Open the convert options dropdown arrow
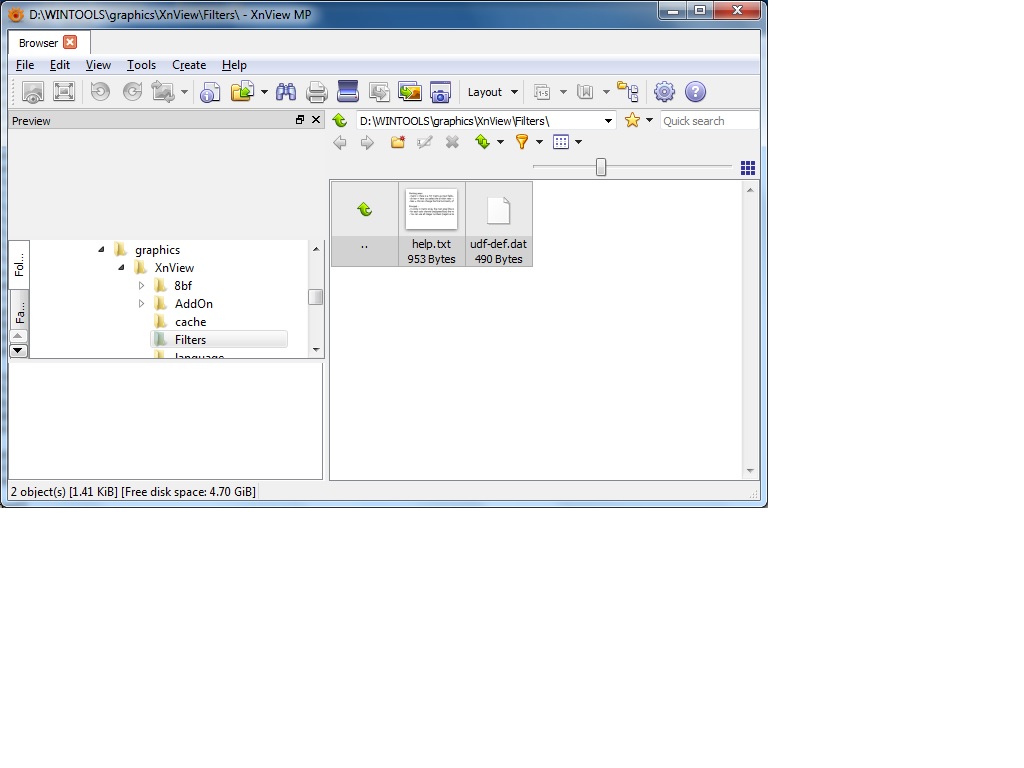This screenshot has height=768, width=1024. 184,92
